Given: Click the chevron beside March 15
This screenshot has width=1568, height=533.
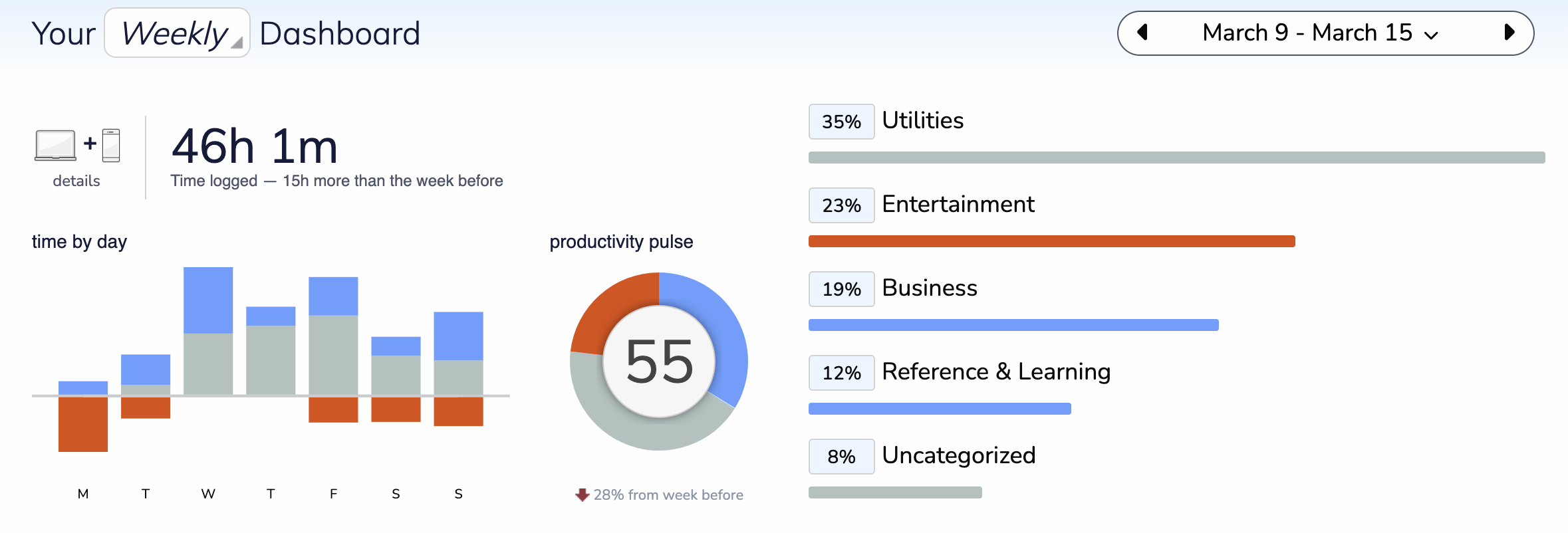Looking at the screenshot, I should pos(1431,35).
